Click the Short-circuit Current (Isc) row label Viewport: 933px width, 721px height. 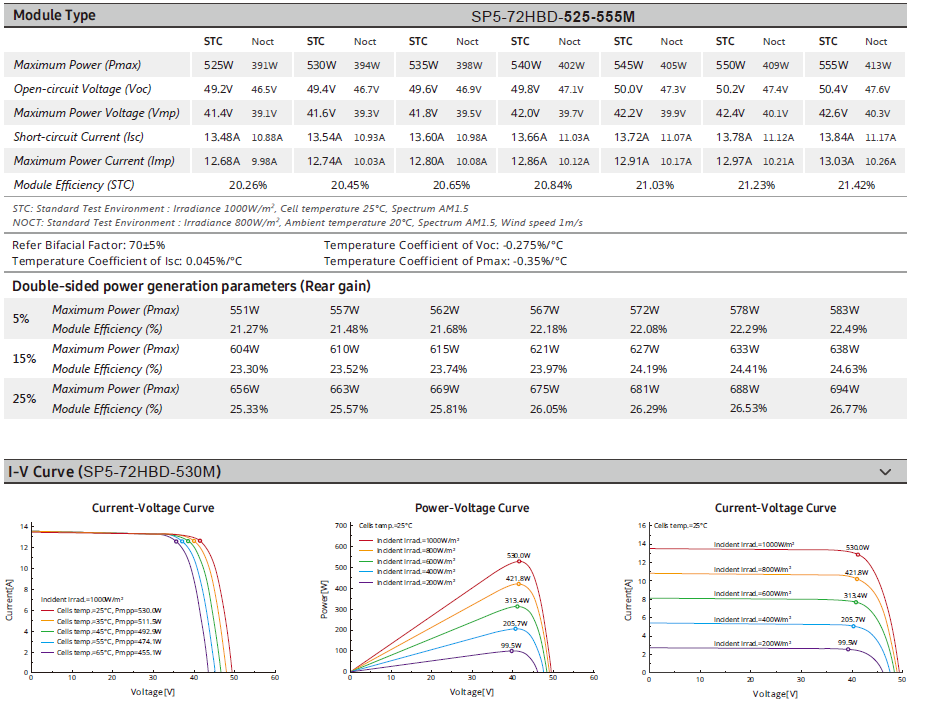tap(80, 137)
